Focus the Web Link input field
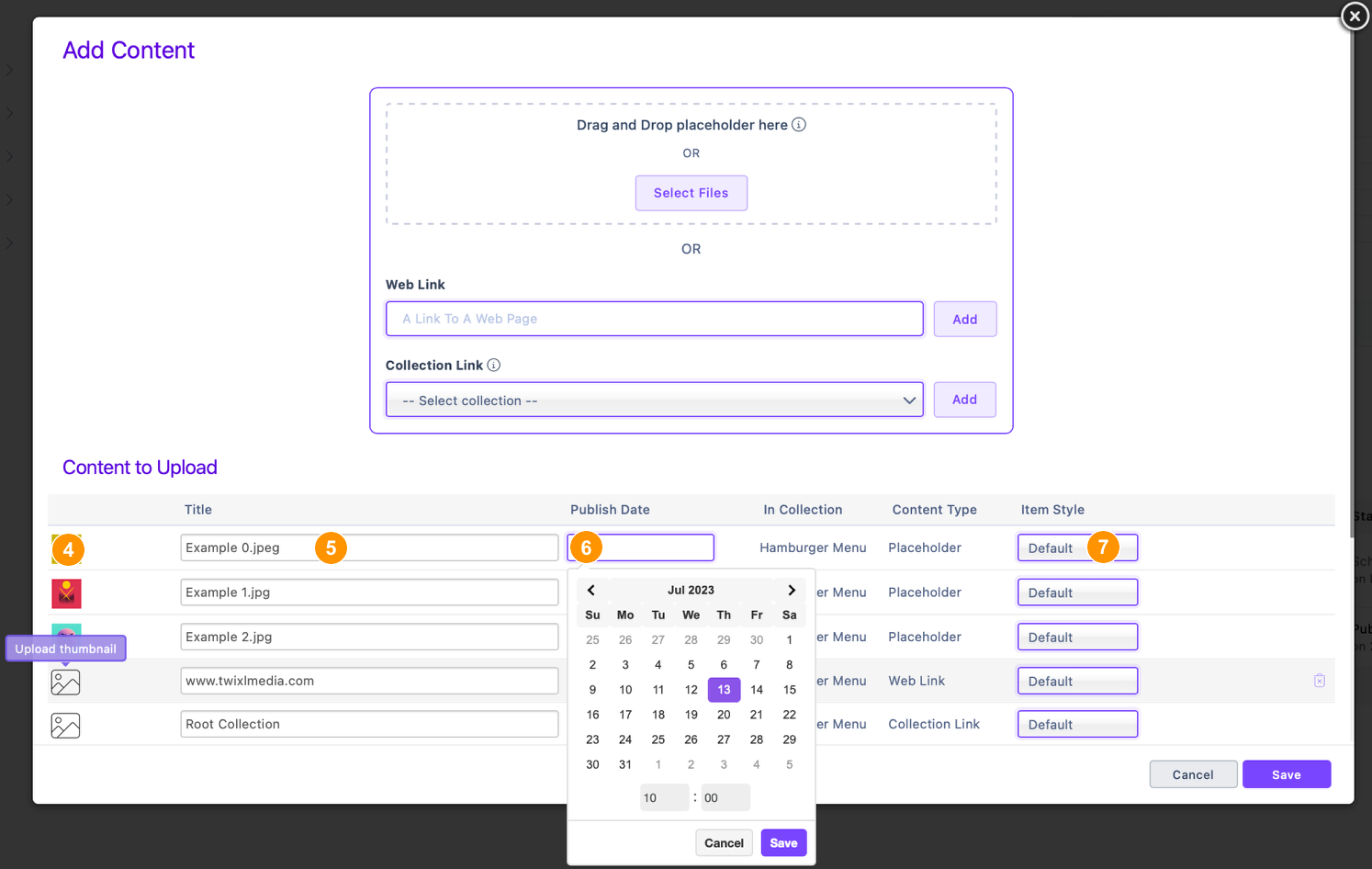This screenshot has height=869, width=1372. tap(655, 319)
